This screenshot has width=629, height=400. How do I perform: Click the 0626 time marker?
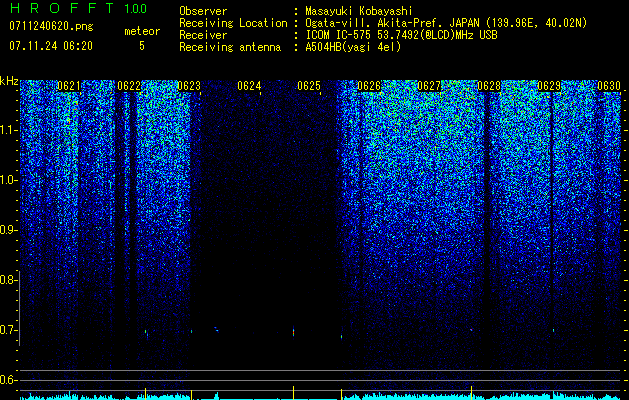(369, 86)
